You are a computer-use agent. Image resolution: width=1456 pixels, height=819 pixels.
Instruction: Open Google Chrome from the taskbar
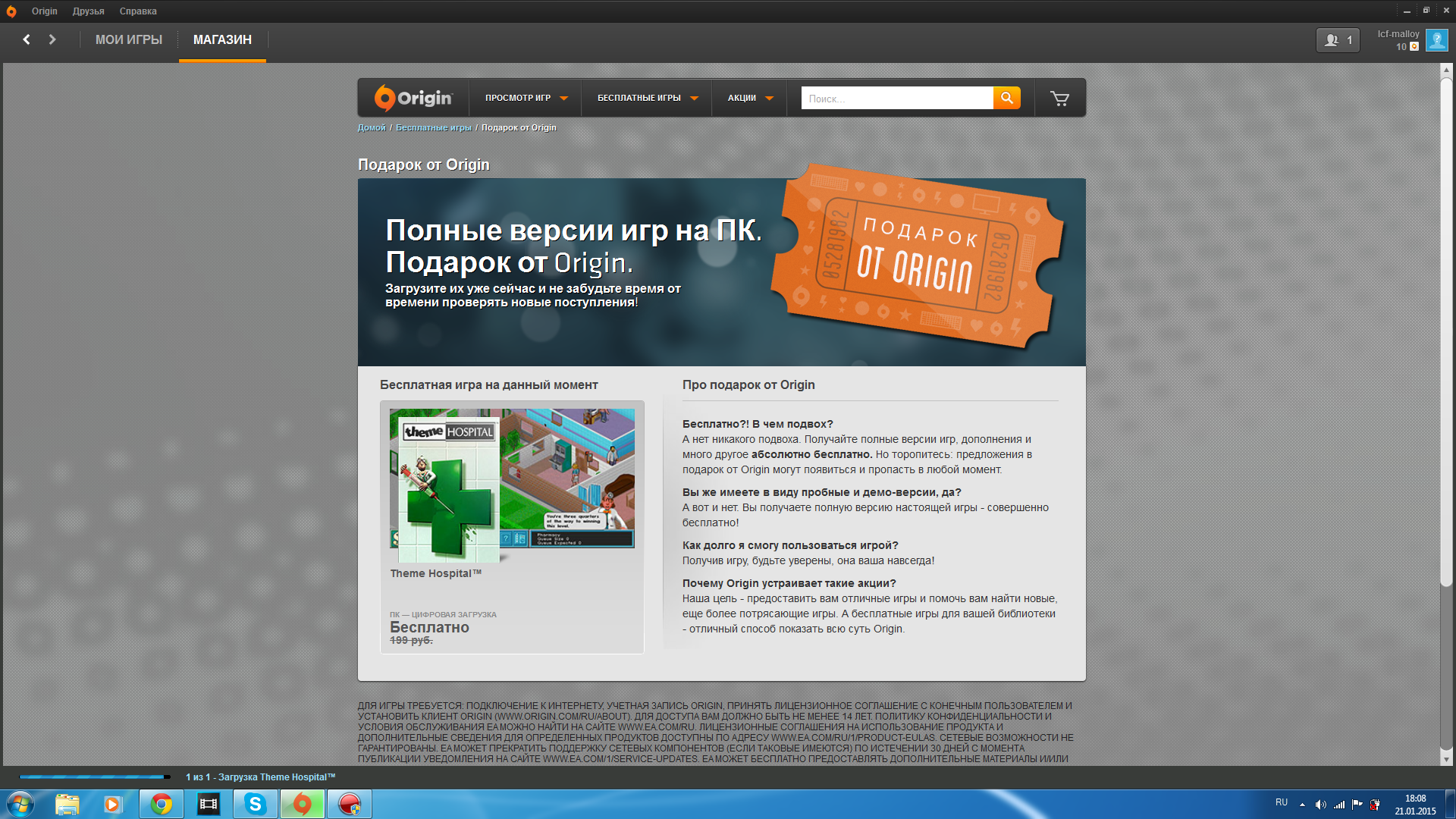coord(161,804)
